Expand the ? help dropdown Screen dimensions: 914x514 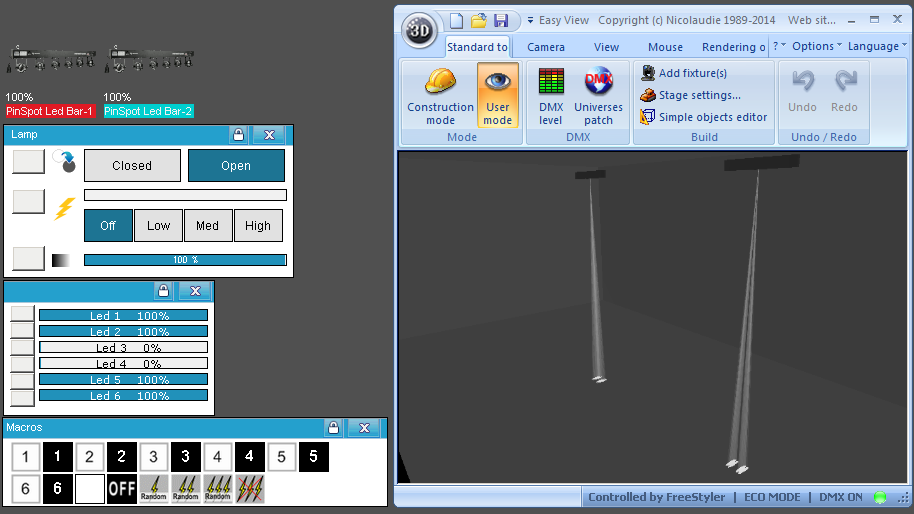click(779, 46)
